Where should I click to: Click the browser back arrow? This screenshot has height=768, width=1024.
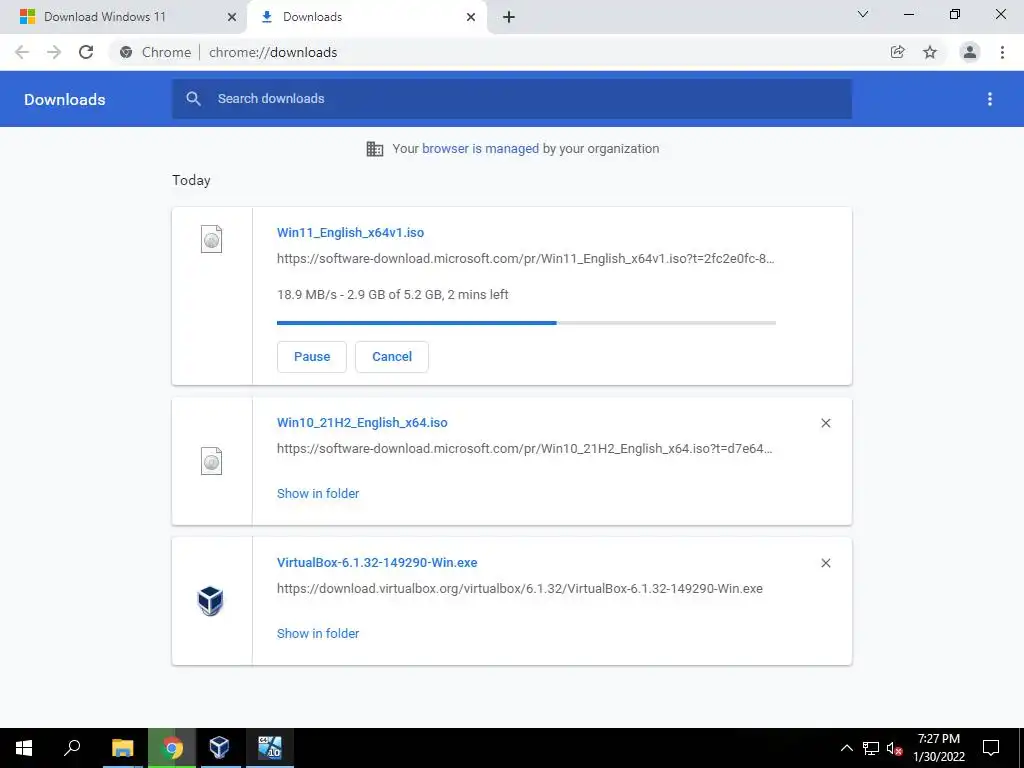coord(22,52)
